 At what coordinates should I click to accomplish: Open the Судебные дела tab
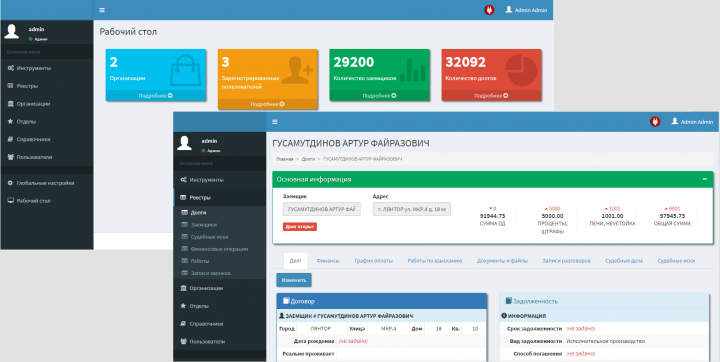point(624,260)
